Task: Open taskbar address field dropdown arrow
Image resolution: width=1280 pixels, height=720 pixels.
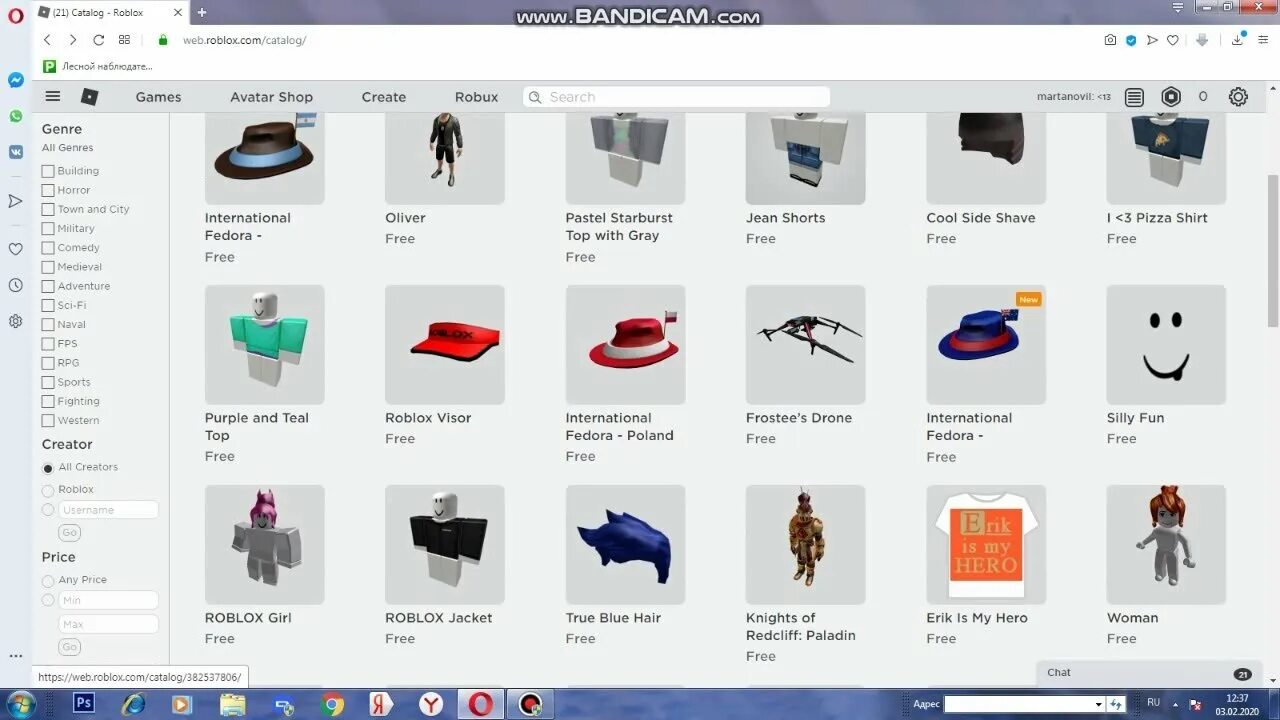Action: click(x=1098, y=705)
